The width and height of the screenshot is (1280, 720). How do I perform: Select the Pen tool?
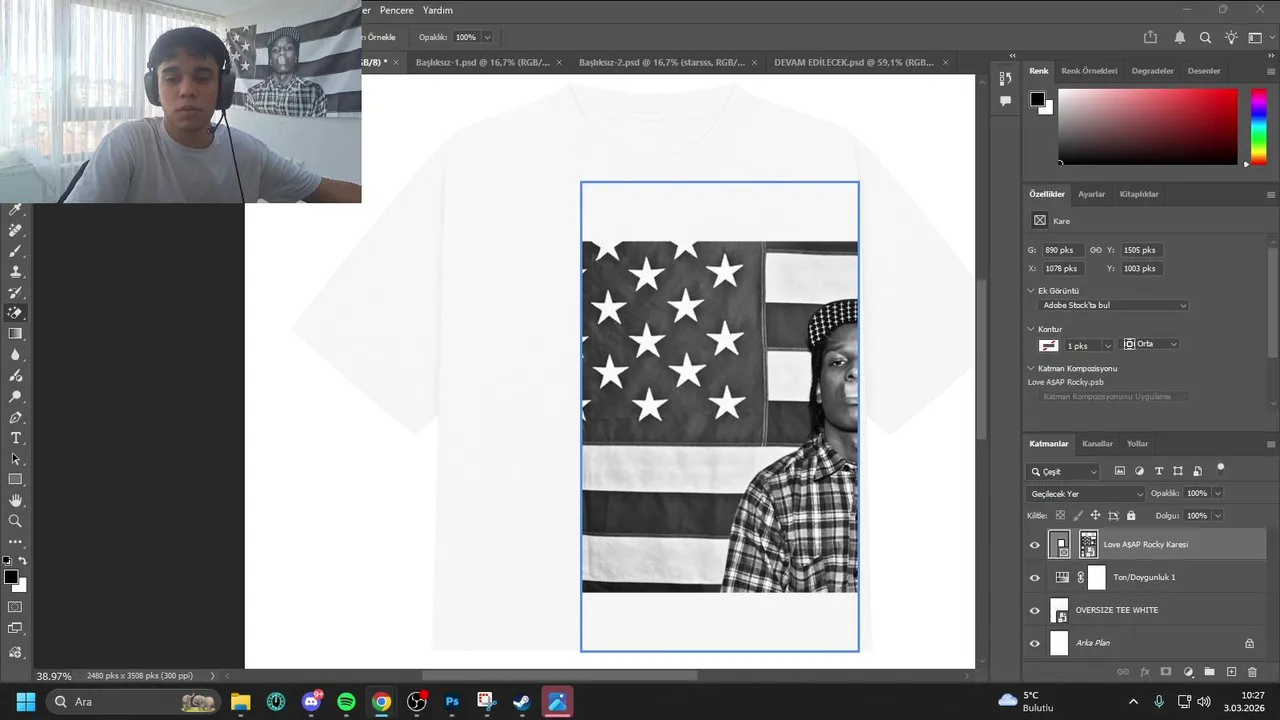[15, 417]
